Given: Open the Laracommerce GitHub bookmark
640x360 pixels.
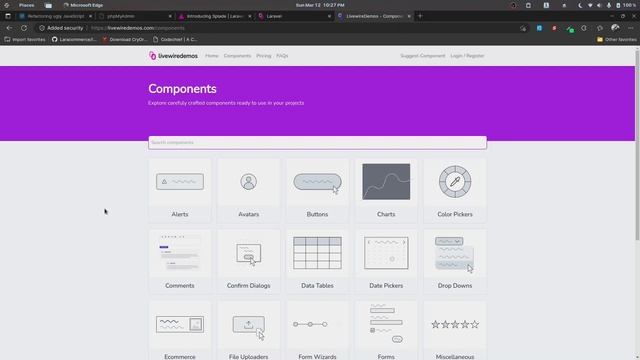Looking at the screenshot, I should (x=74, y=40).
